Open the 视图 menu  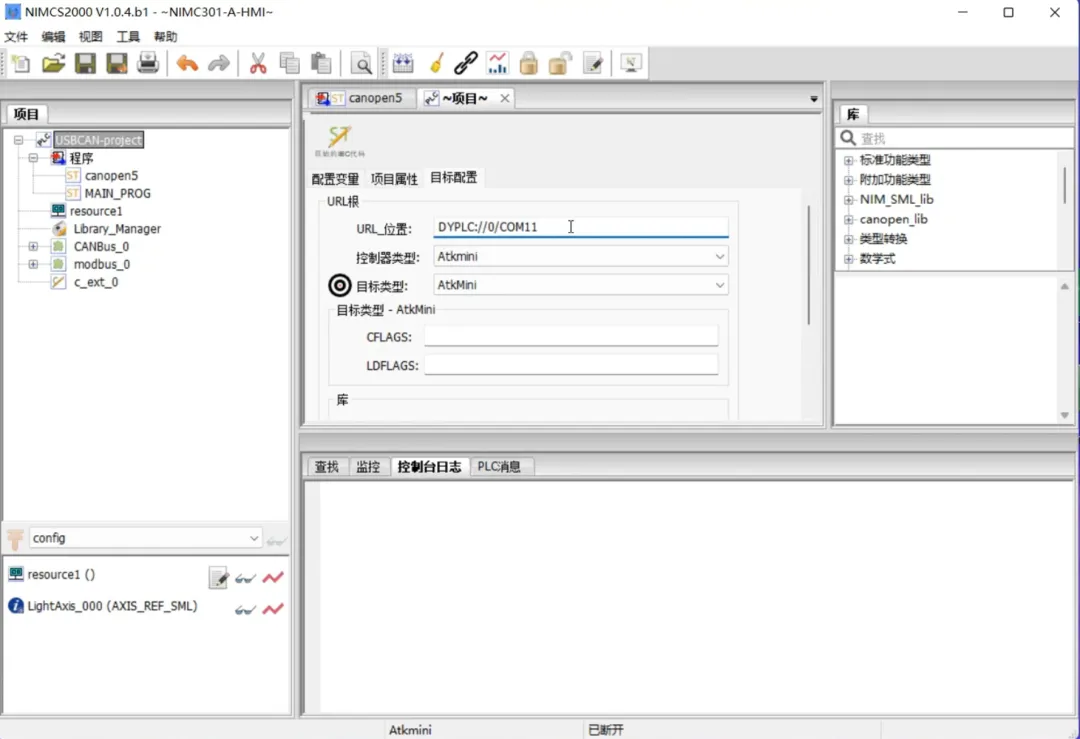pyautogui.click(x=90, y=37)
